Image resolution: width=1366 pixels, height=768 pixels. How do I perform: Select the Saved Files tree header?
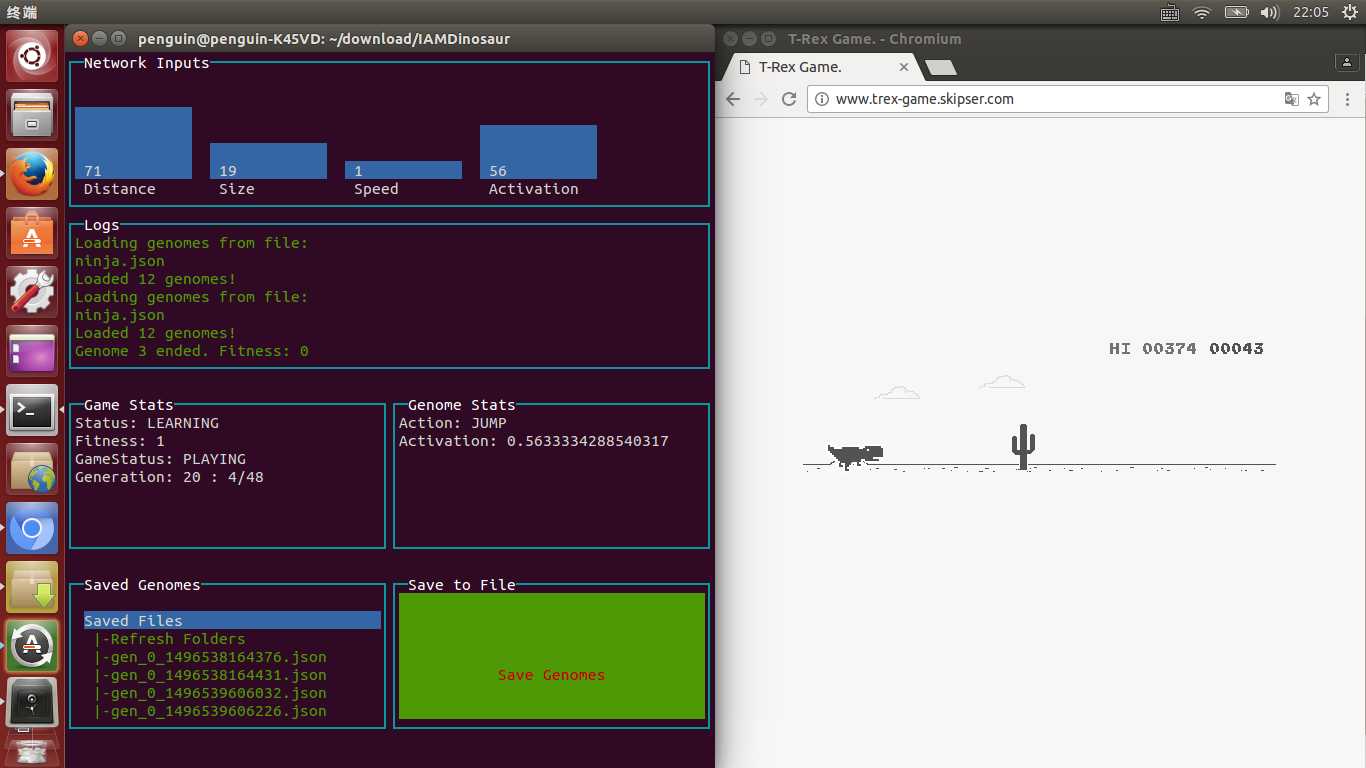pos(232,620)
